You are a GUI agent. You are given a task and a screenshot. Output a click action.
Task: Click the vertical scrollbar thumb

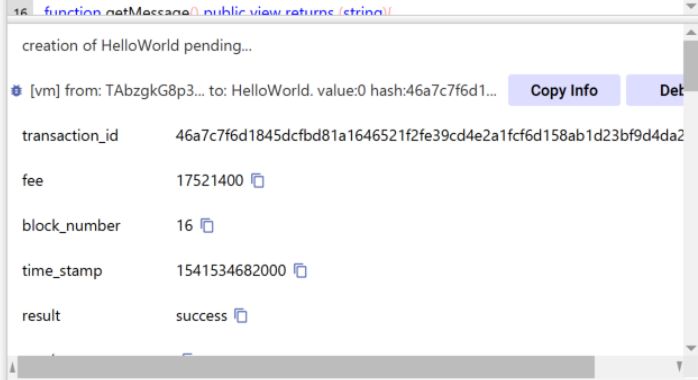[x=691, y=65]
